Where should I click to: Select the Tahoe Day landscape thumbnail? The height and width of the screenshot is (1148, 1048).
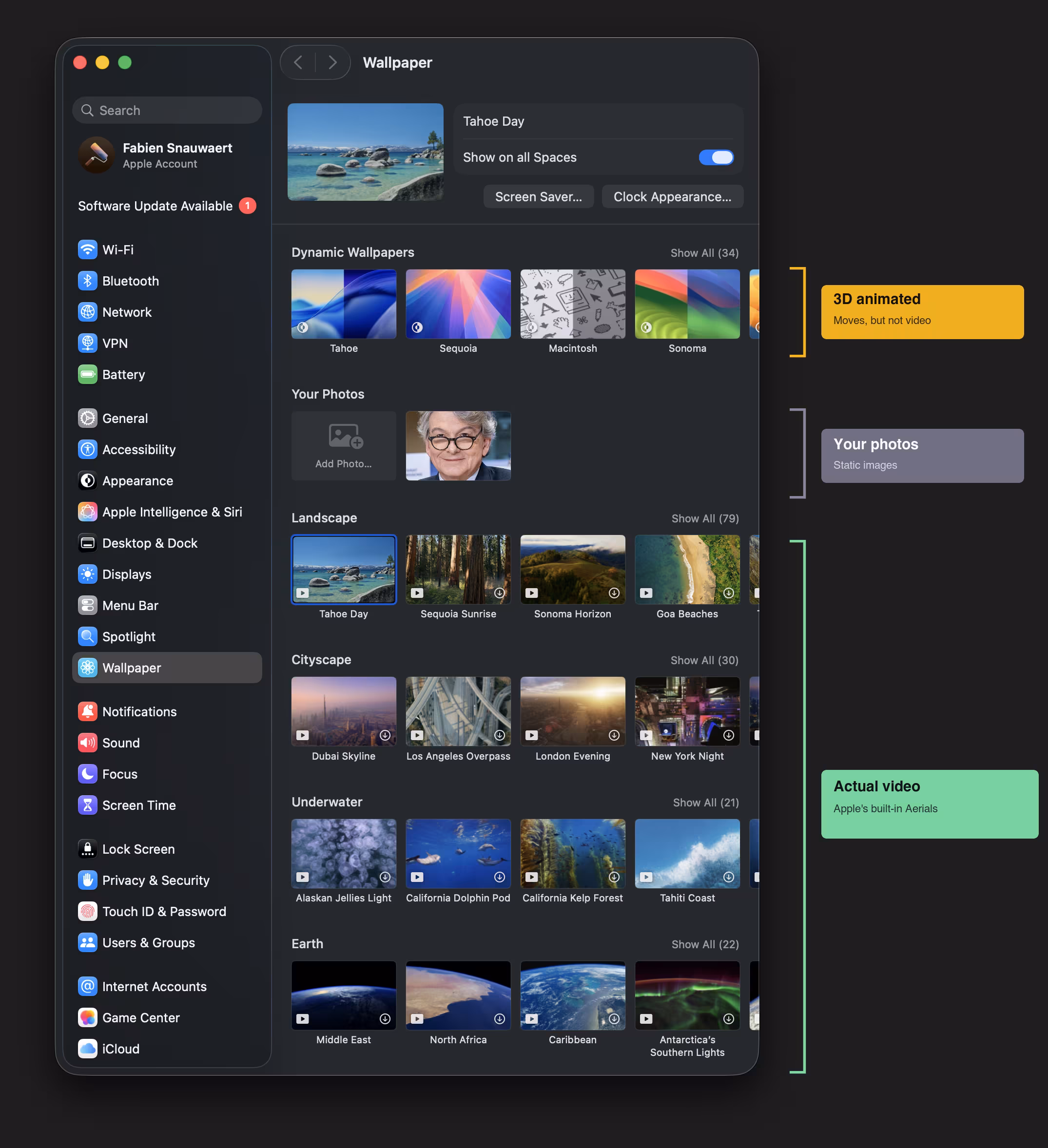pyautogui.click(x=344, y=570)
